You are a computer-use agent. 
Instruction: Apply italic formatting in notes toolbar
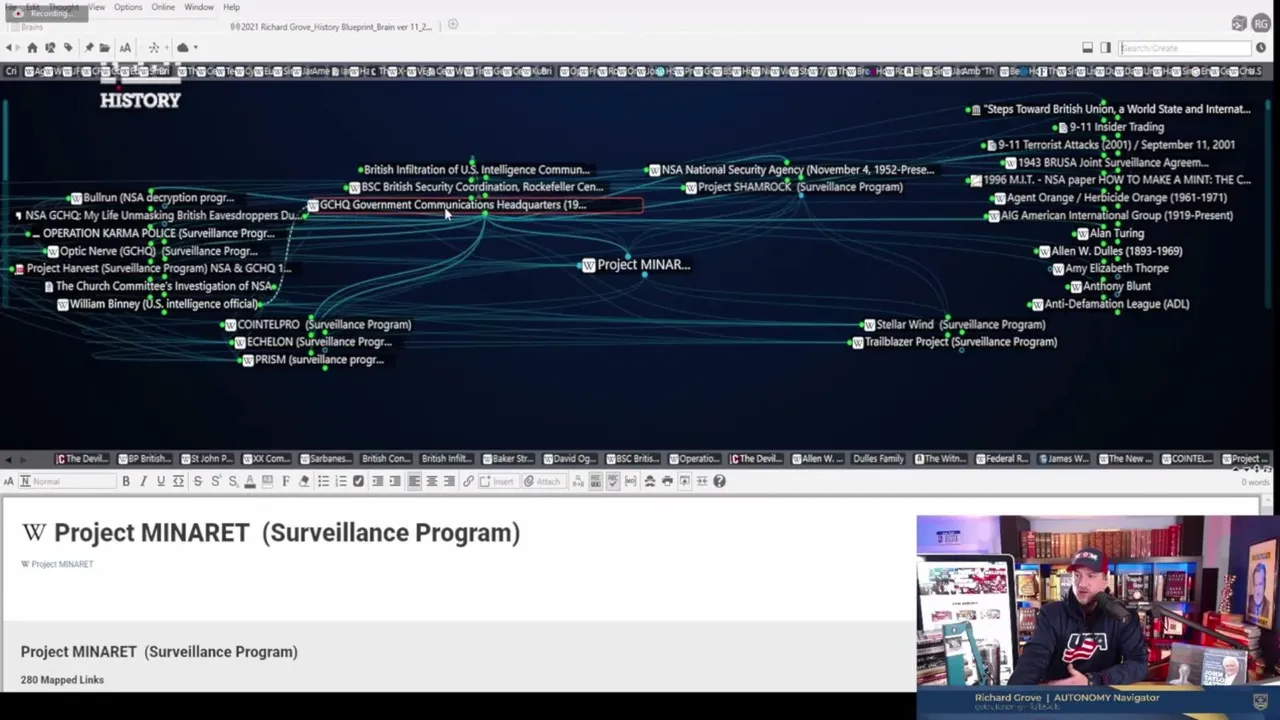(143, 481)
